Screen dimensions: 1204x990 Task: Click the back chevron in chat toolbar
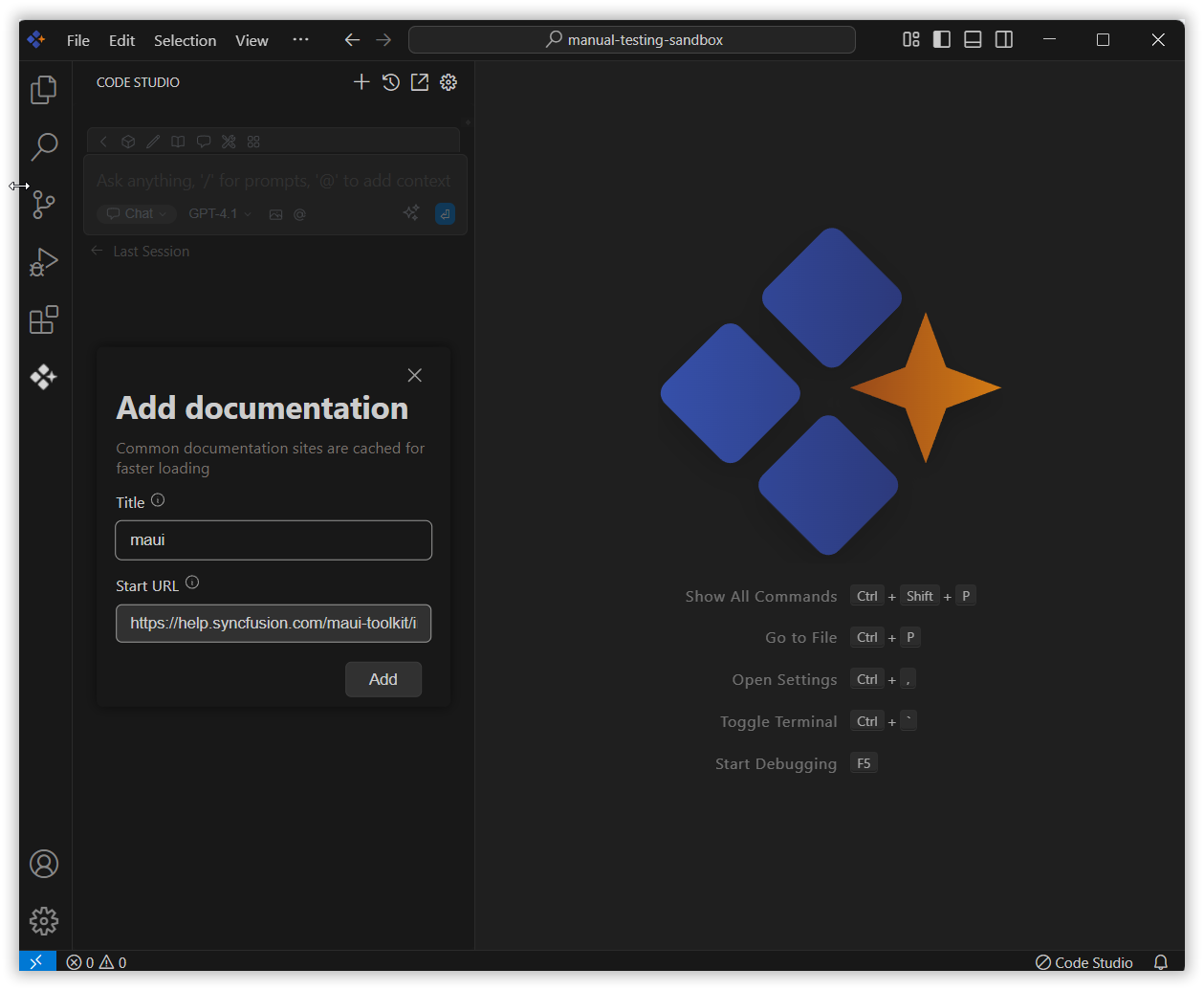pos(103,142)
